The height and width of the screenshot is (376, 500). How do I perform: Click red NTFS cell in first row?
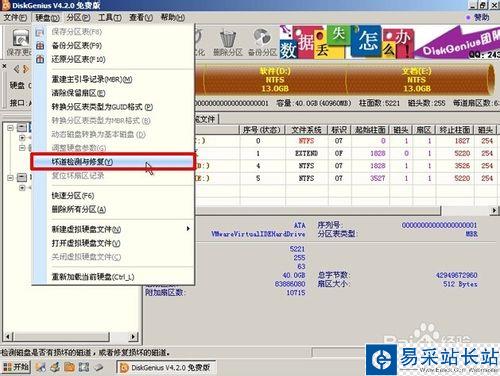(306, 141)
